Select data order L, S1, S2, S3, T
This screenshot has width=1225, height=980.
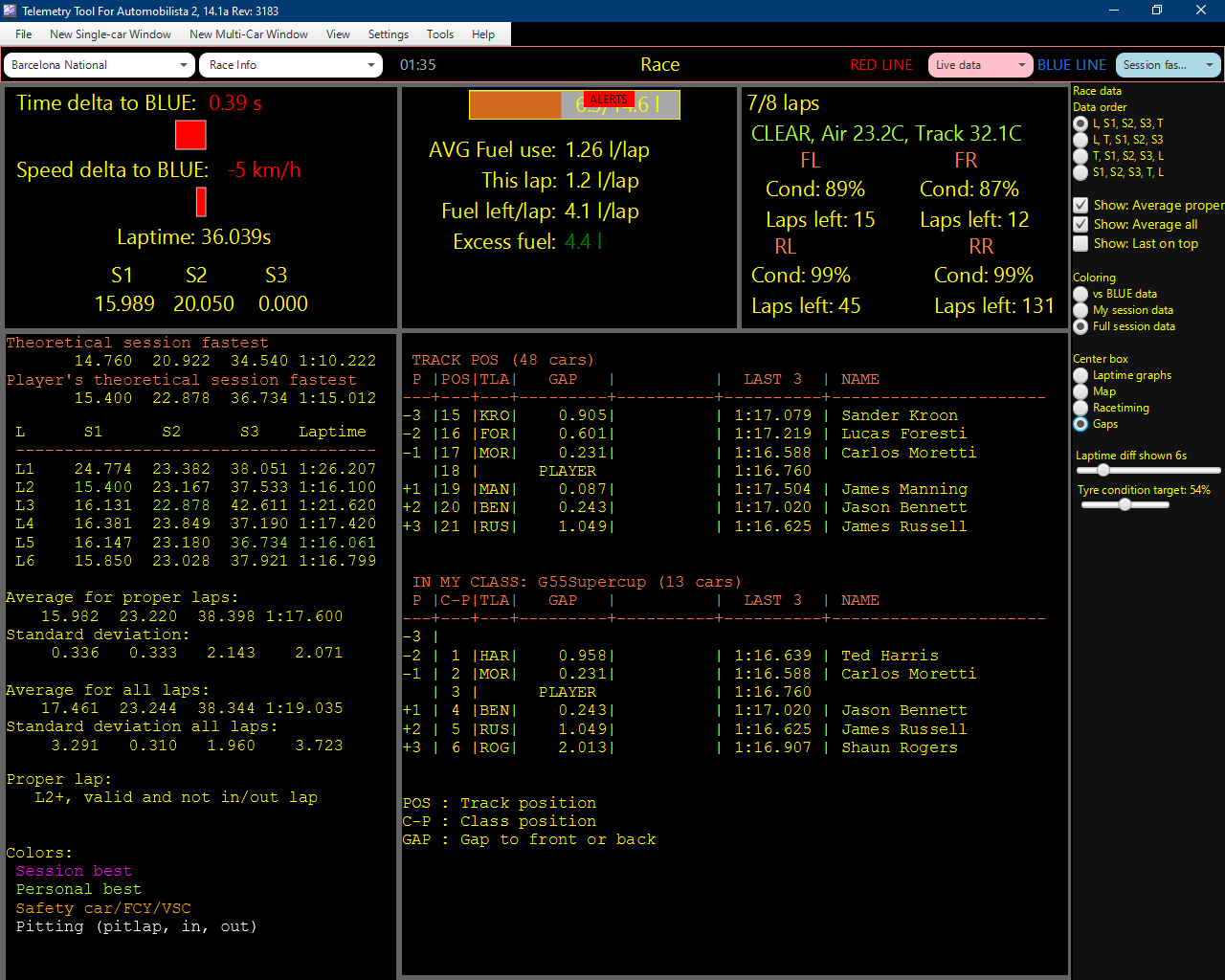click(1080, 123)
